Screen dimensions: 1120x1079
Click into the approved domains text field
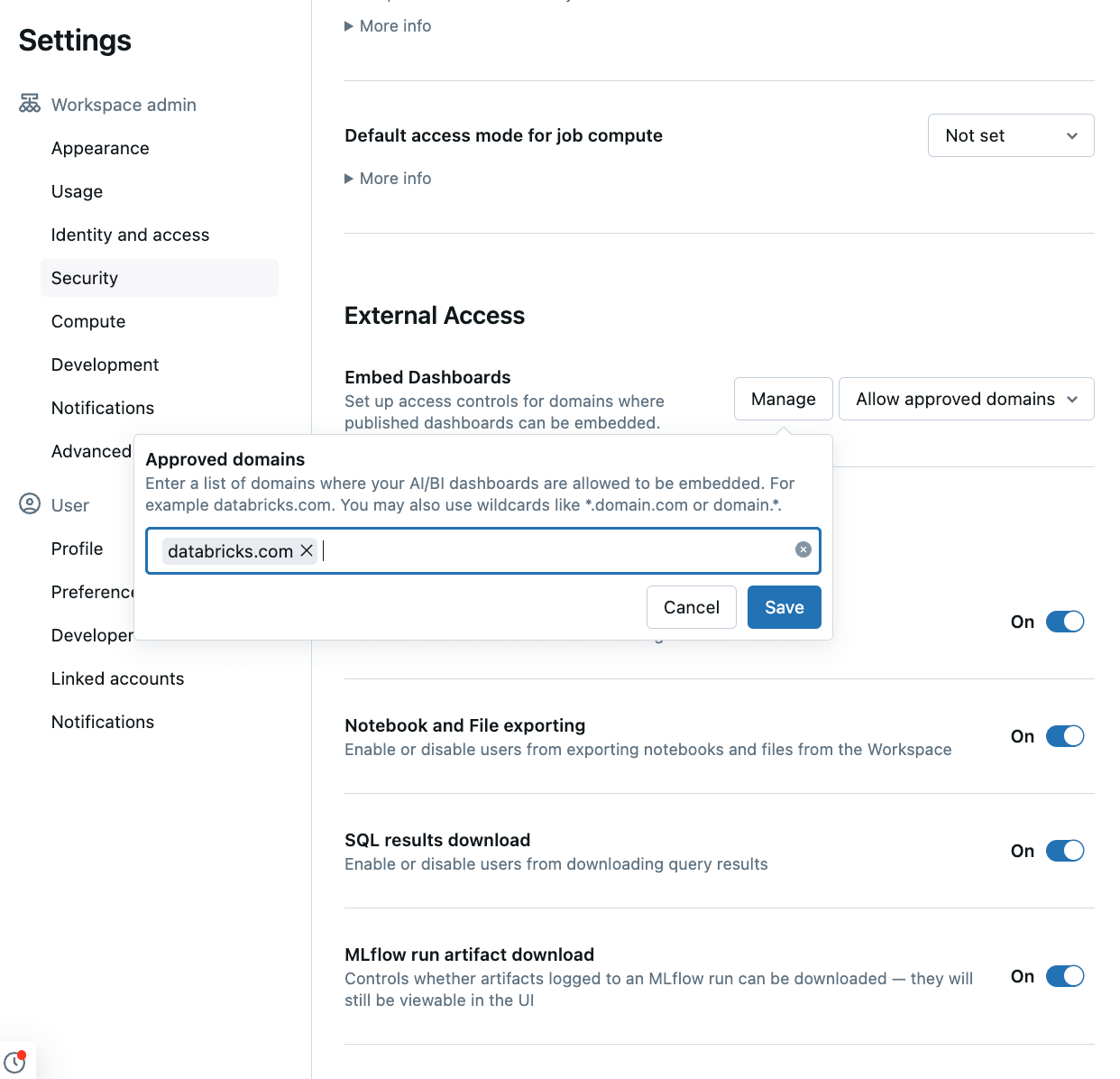(x=550, y=550)
